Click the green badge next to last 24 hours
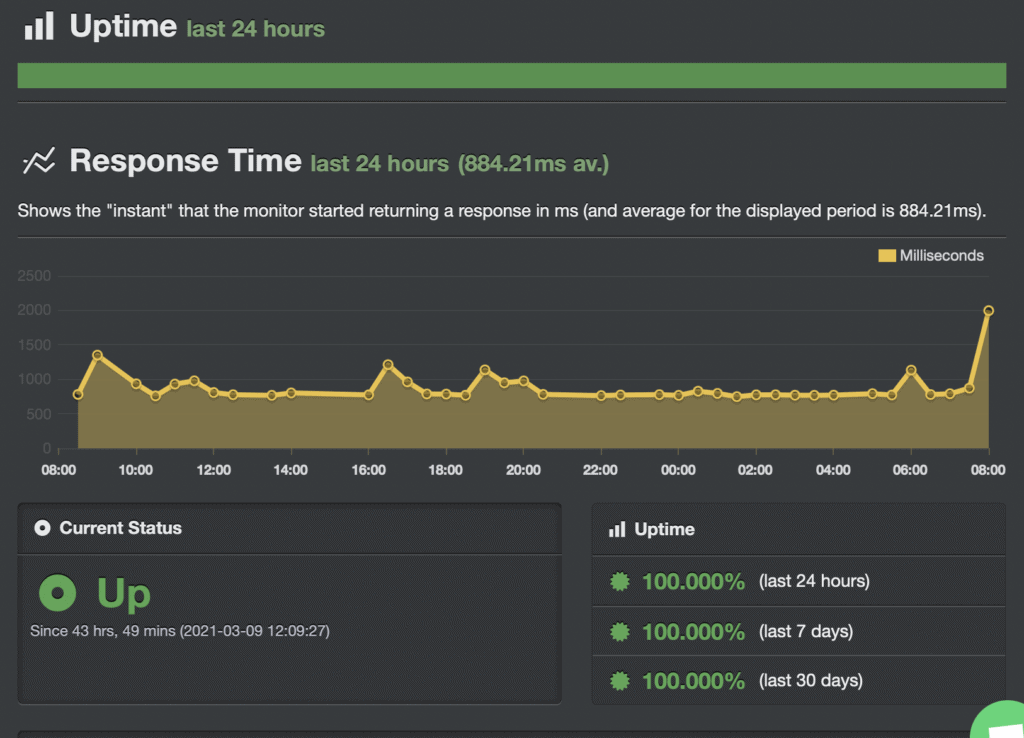This screenshot has width=1024, height=738. tap(620, 581)
